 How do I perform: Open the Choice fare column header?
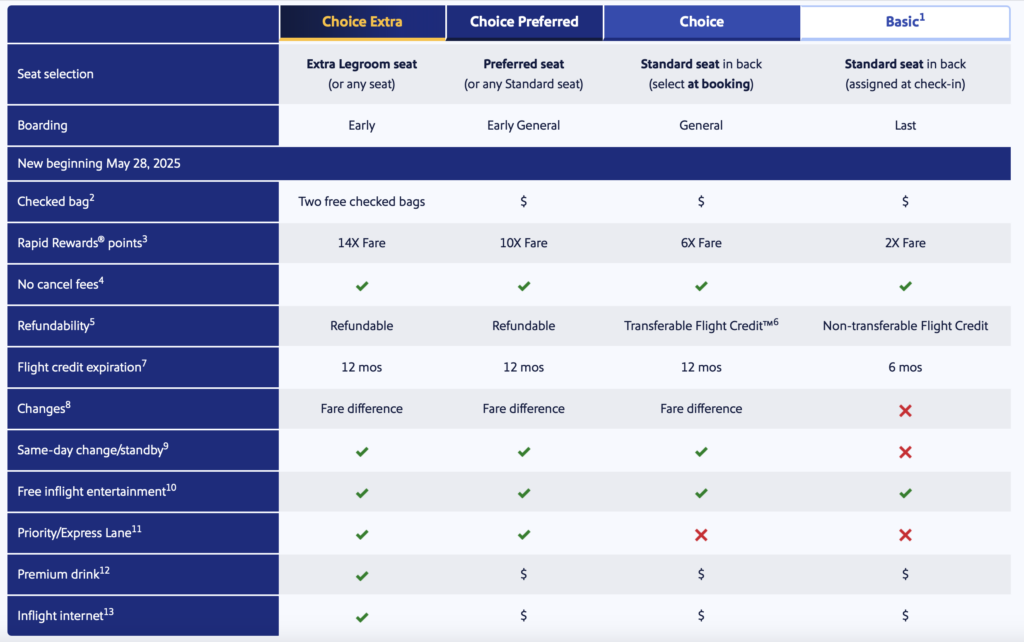pos(701,22)
